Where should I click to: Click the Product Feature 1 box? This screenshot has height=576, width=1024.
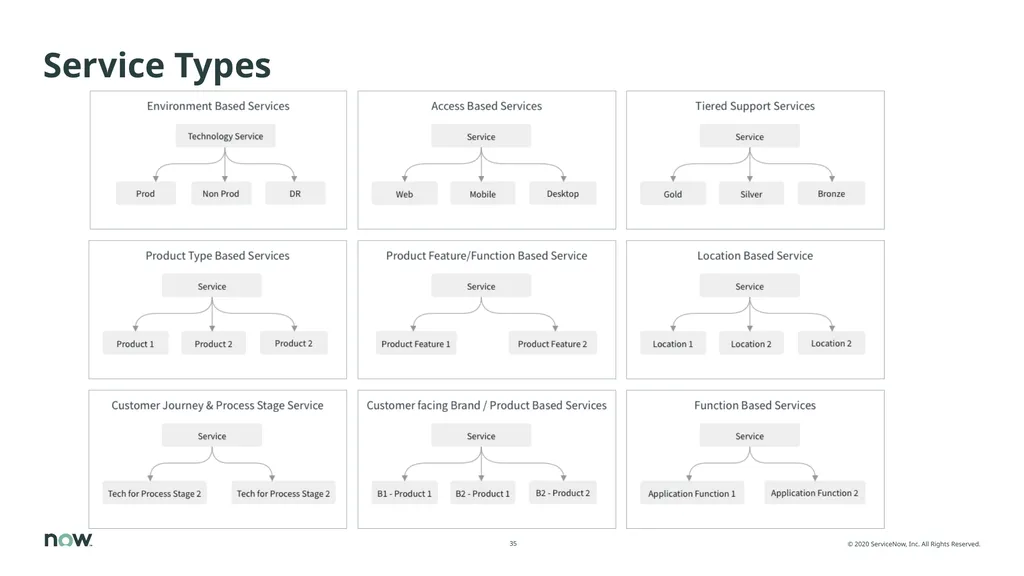[416, 344]
